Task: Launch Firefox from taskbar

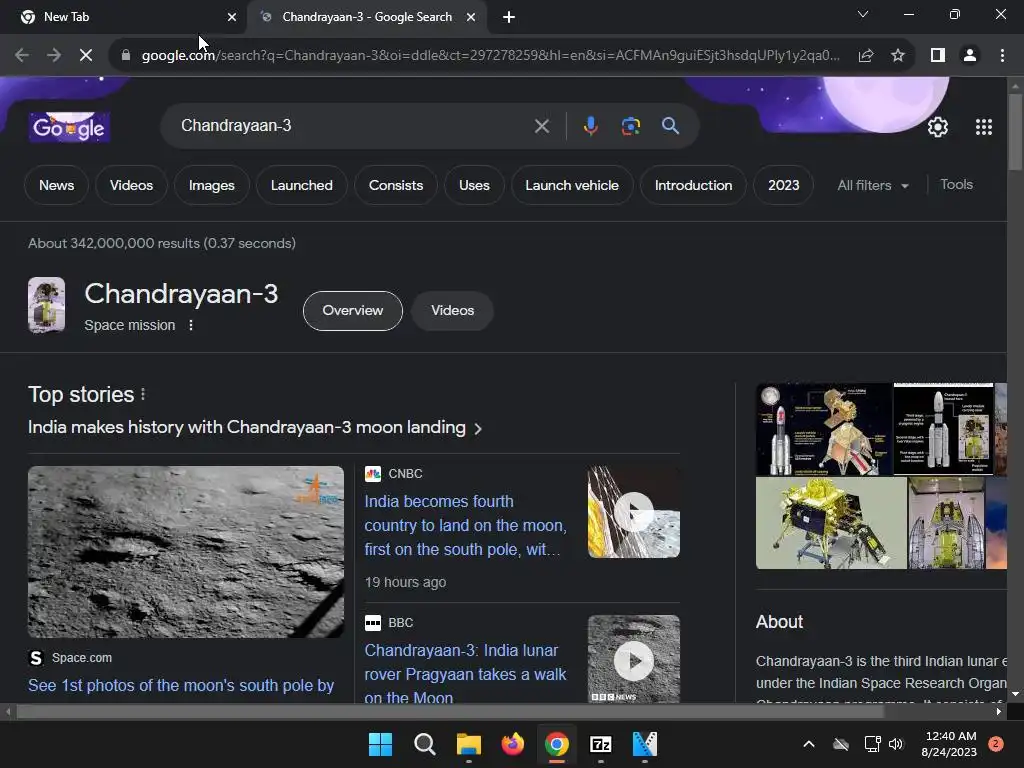Action: tap(513, 744)
